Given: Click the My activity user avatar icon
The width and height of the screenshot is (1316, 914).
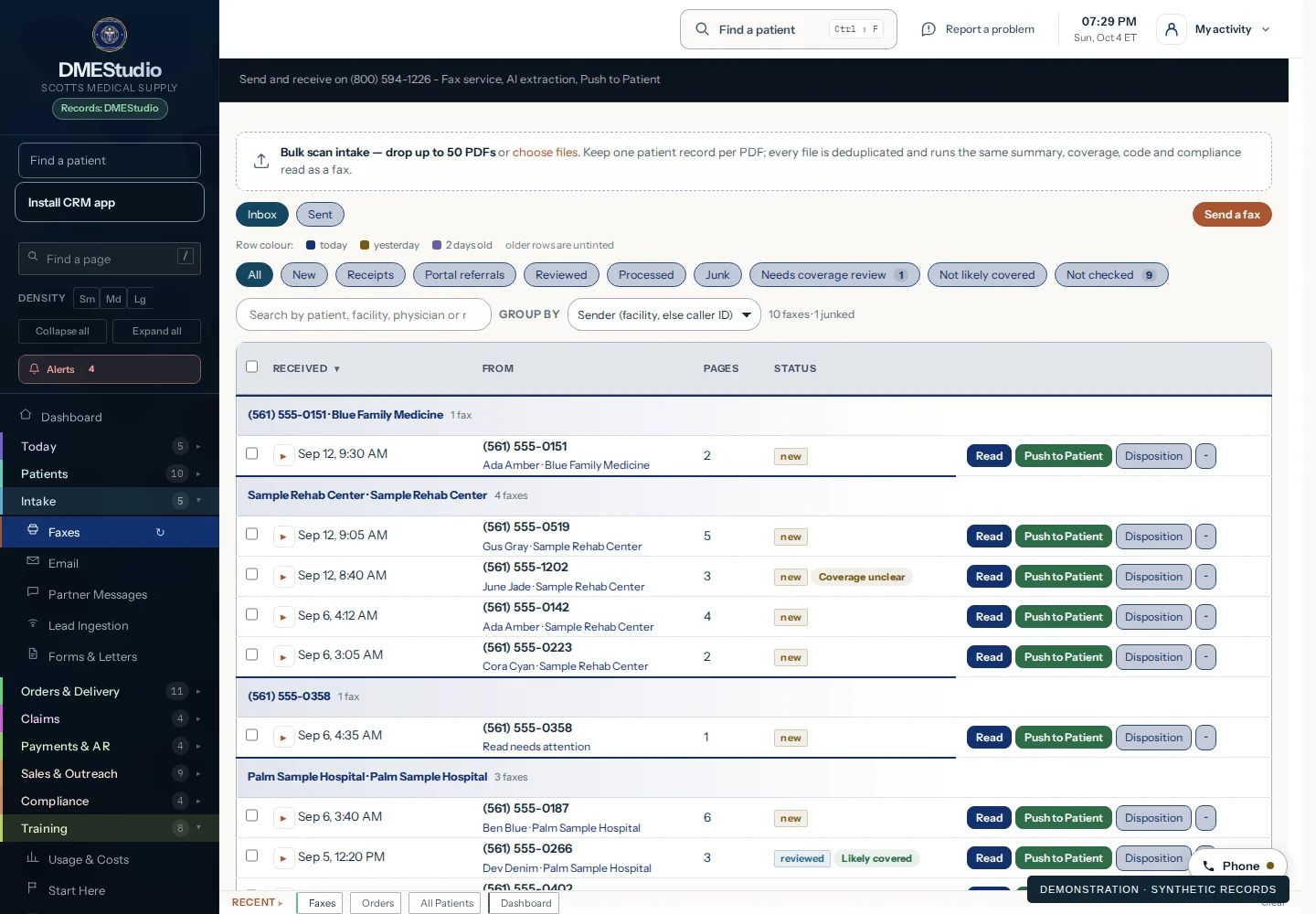Looking at the screenshot, I should [x=1172, y=29].
